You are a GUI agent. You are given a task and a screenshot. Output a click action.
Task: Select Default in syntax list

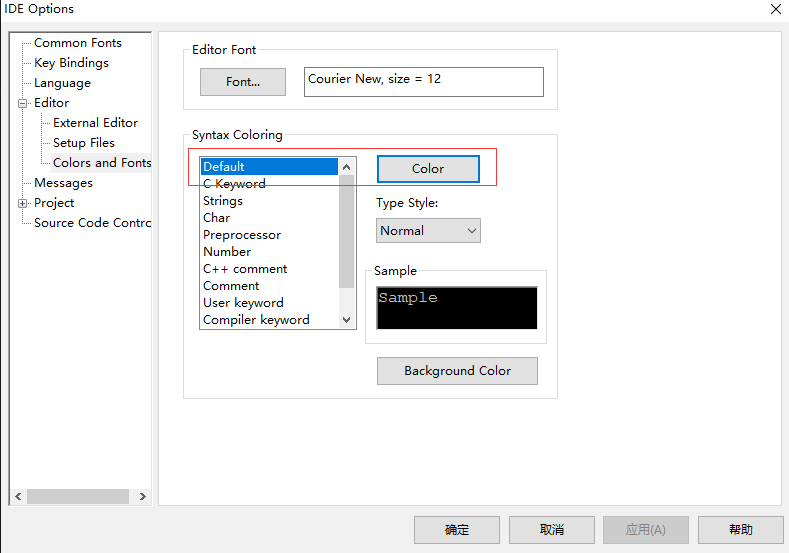(x=269, y=167)
